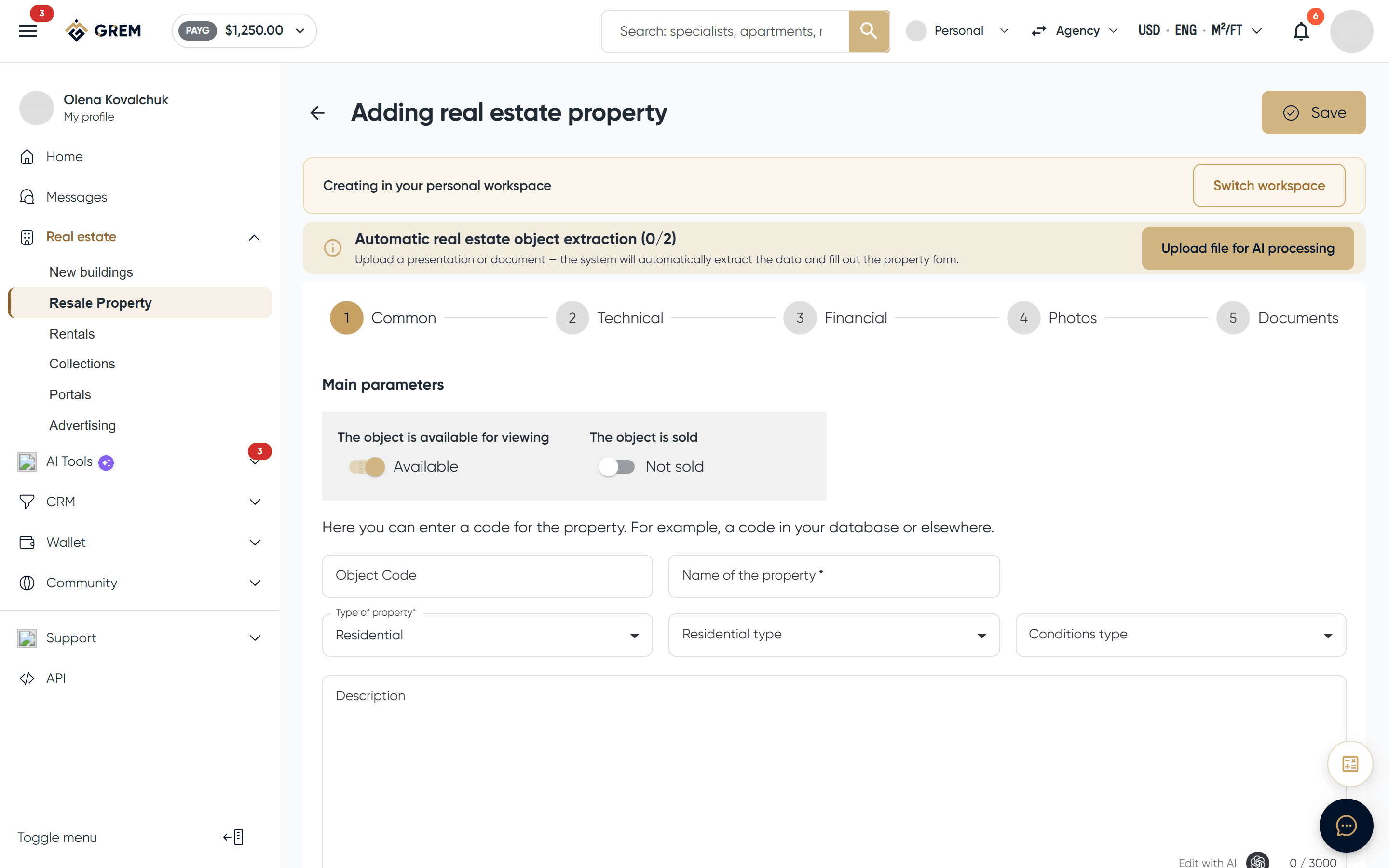
Task: Click the Switch workspace button
Action: [1269, 186]
